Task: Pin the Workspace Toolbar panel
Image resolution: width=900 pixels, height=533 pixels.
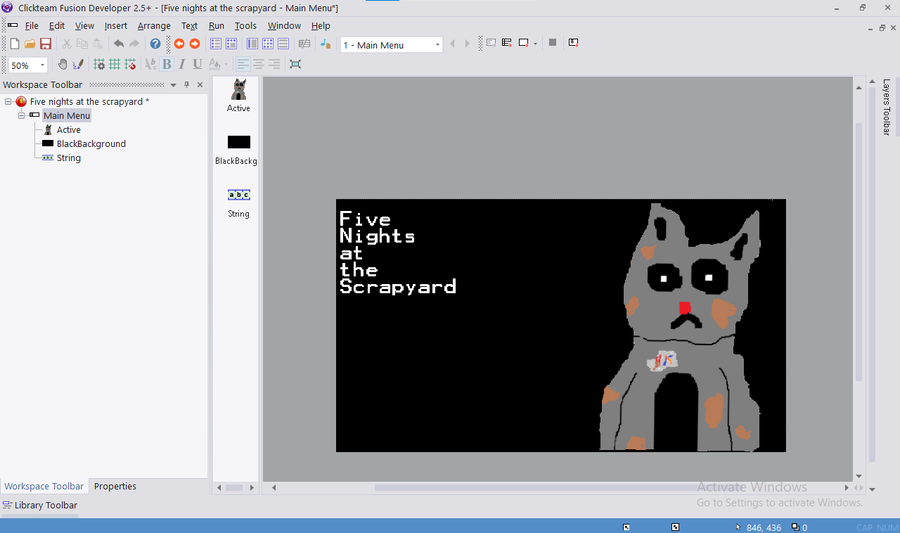Action: [187, 85]
